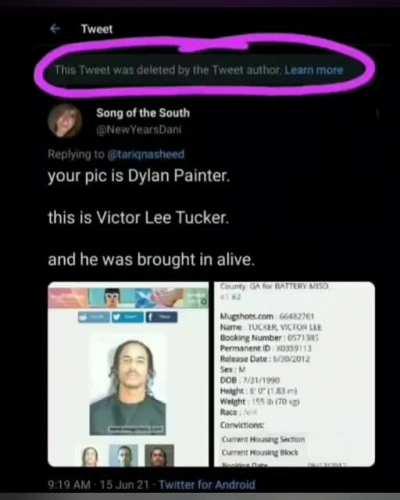
Task: Tap the 9:19 AM 15 Jun 21 timestamp
Action: (98, 484)
